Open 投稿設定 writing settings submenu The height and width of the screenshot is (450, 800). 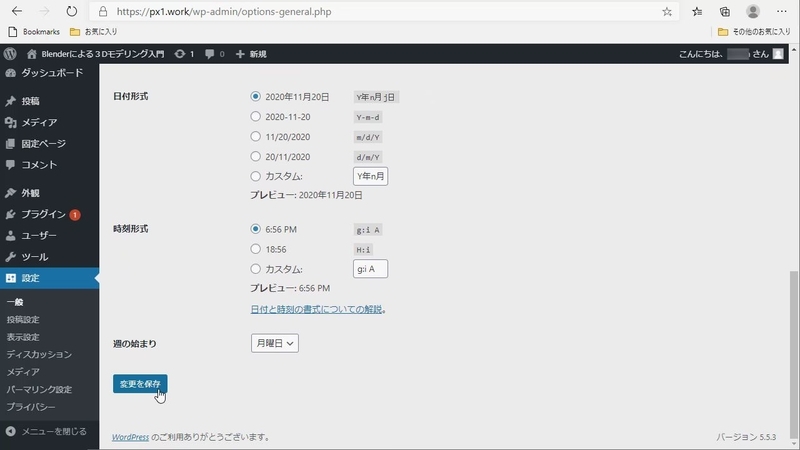point(23,319)
